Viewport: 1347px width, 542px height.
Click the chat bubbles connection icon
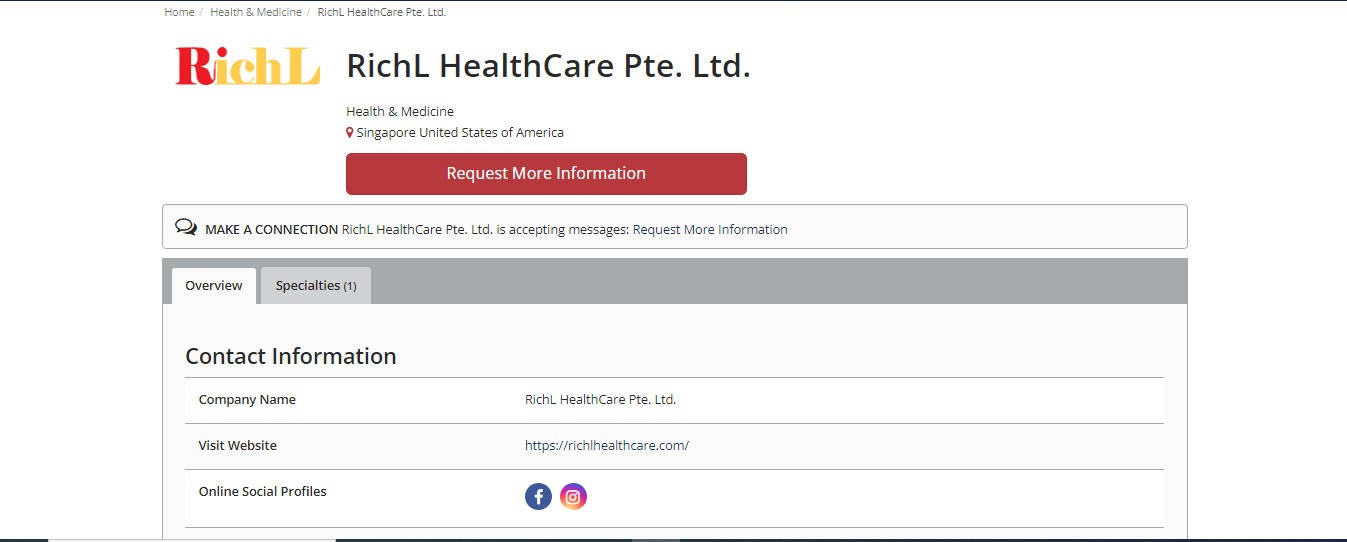click(186, 227)
